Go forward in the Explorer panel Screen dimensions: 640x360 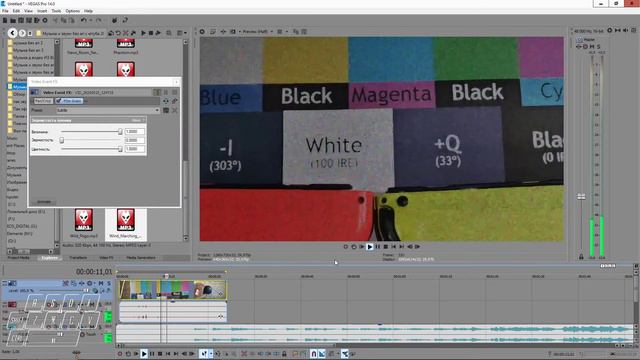tap(22, 33)
